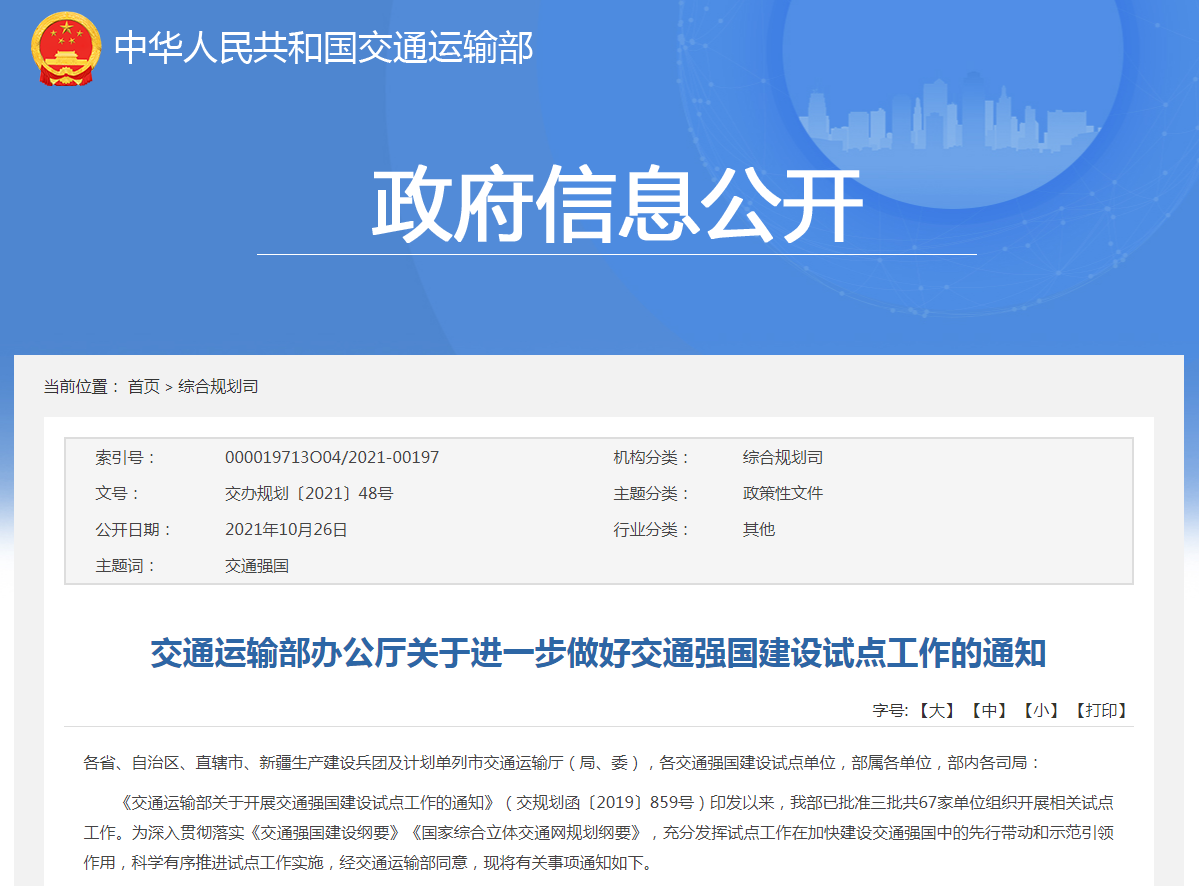The height and width of the screenshot is (886, 1199).
Task: Select index number 000019713O04/2021-00197
Action: [x=332, y=458]
